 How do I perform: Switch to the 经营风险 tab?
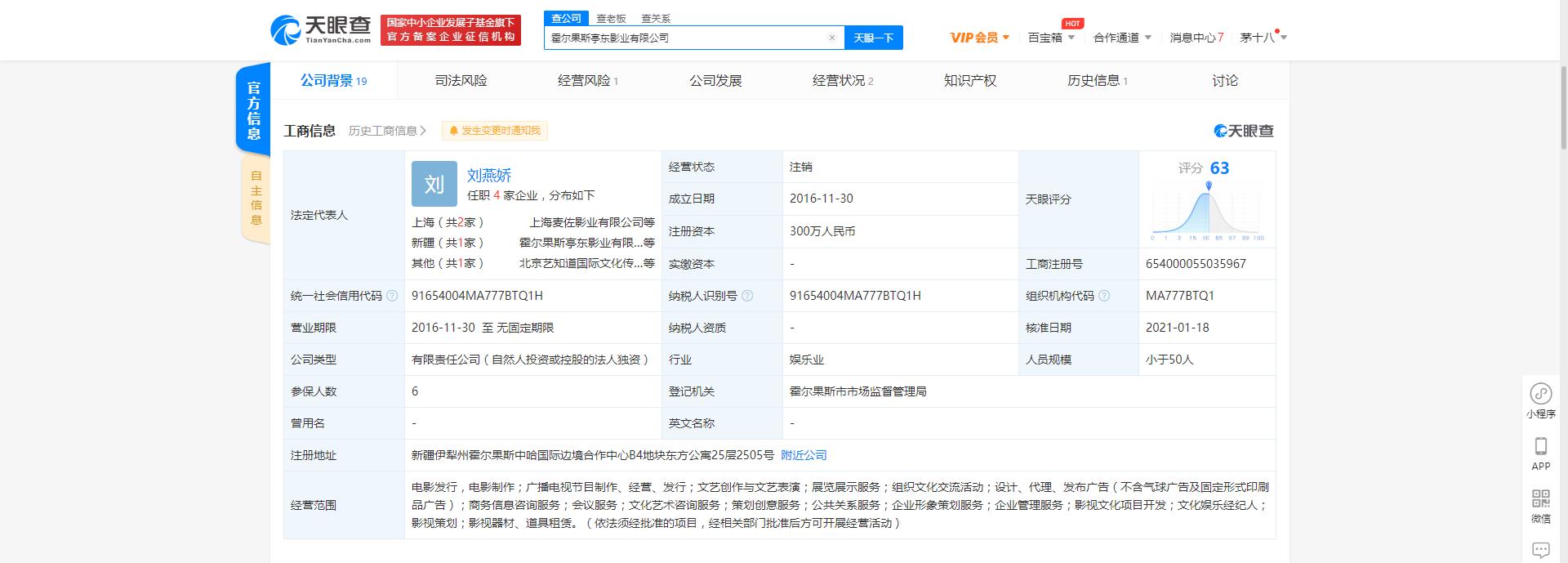(588, 80)
